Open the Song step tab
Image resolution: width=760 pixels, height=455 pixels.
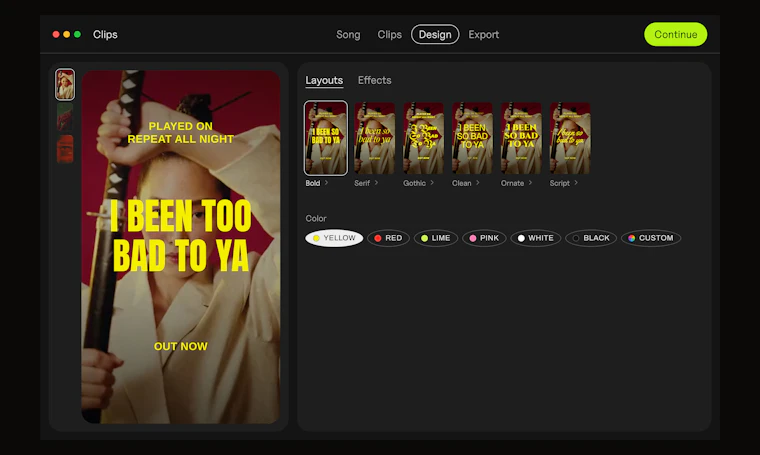348,34
